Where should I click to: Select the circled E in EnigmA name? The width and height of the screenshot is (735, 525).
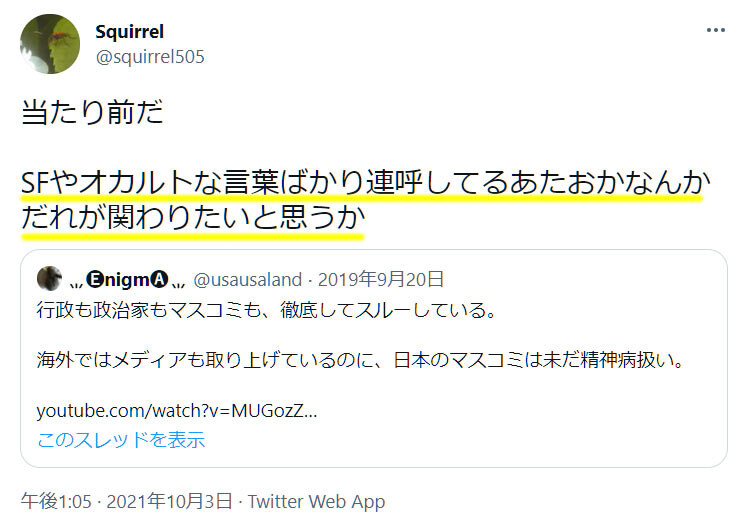pyautogui.click(x=95, y=279)
